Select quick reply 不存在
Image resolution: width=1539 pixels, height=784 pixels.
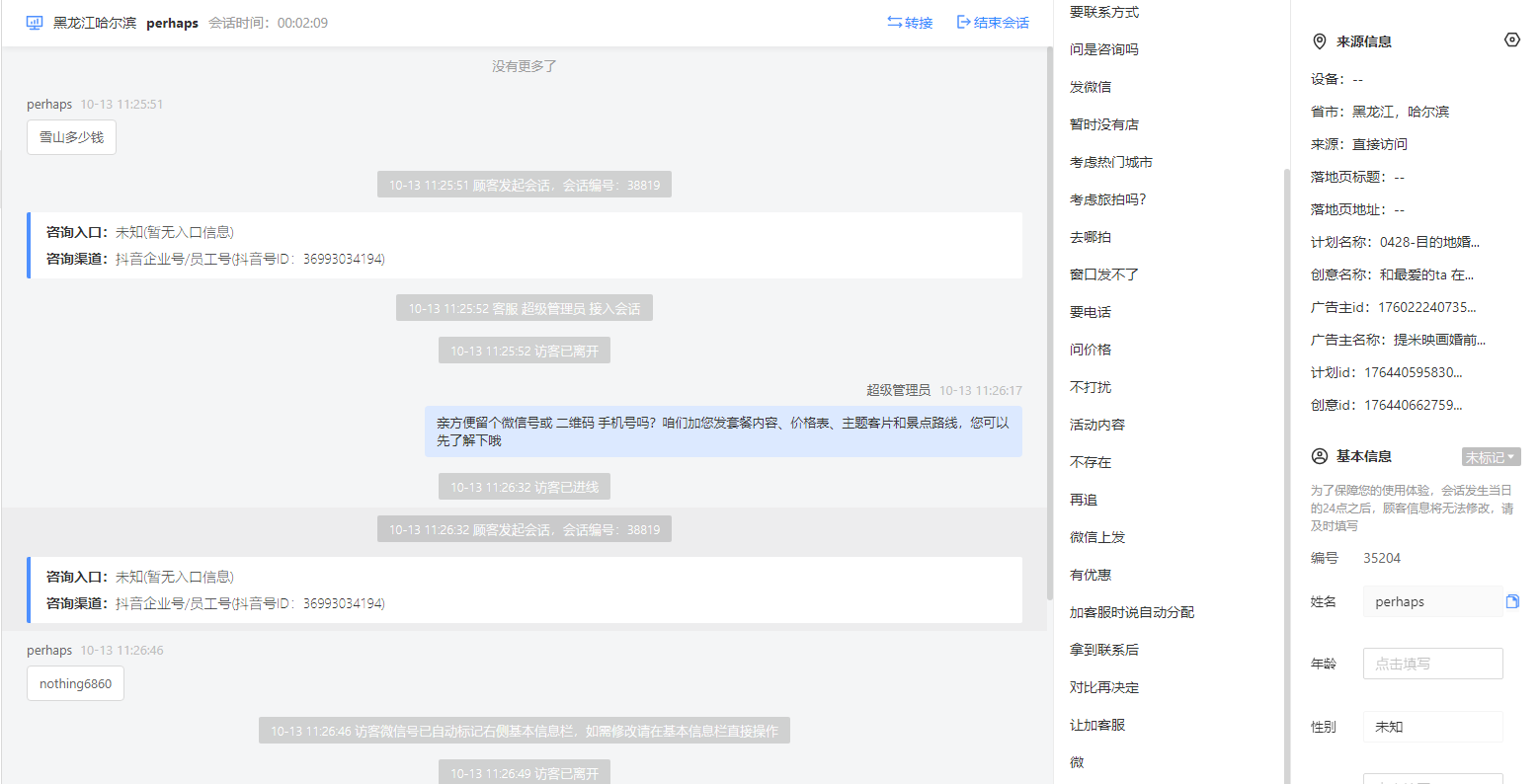(1091, 462)
